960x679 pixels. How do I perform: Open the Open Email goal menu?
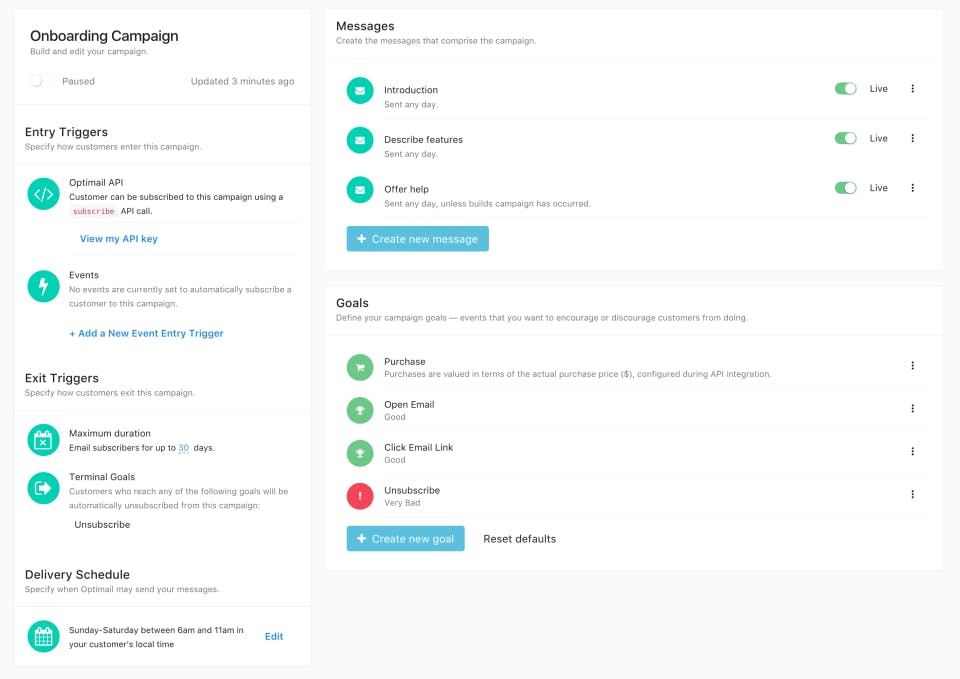coord(912,409)
